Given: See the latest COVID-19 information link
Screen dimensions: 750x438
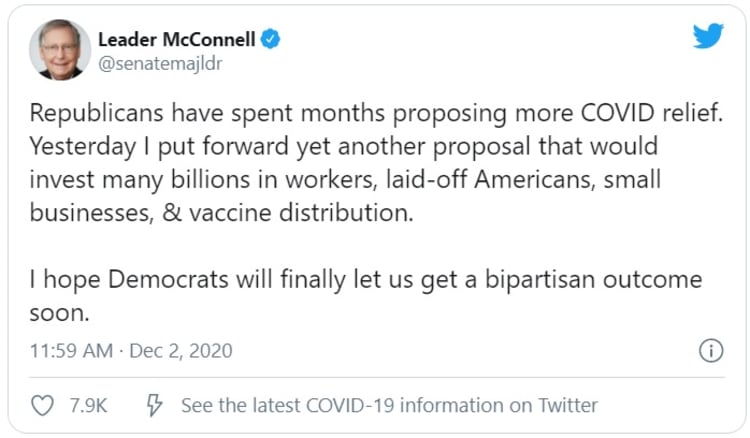Looking at the screenshot, I should [388, 406].
